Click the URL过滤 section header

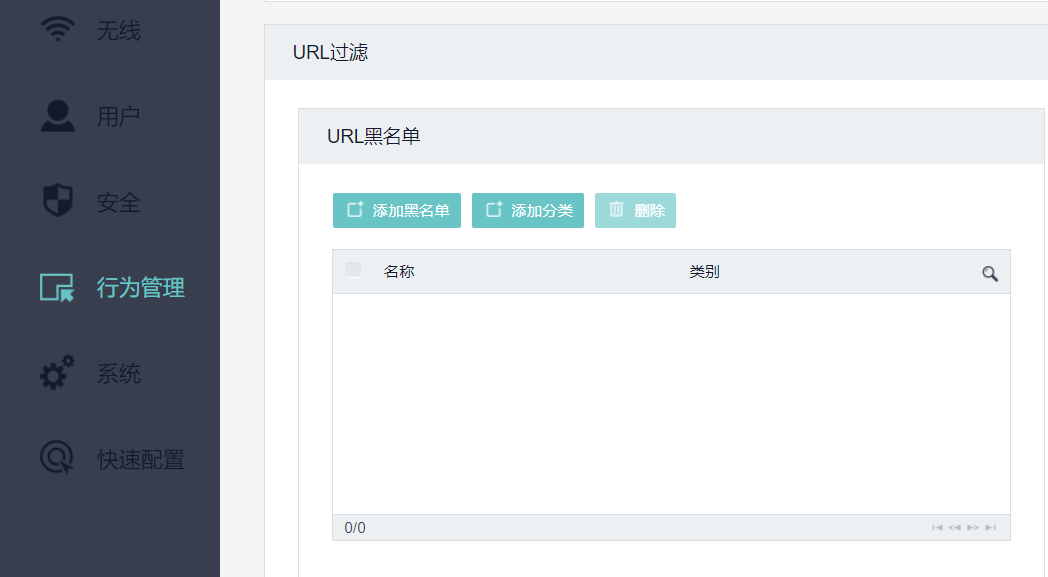coord(331,53)
